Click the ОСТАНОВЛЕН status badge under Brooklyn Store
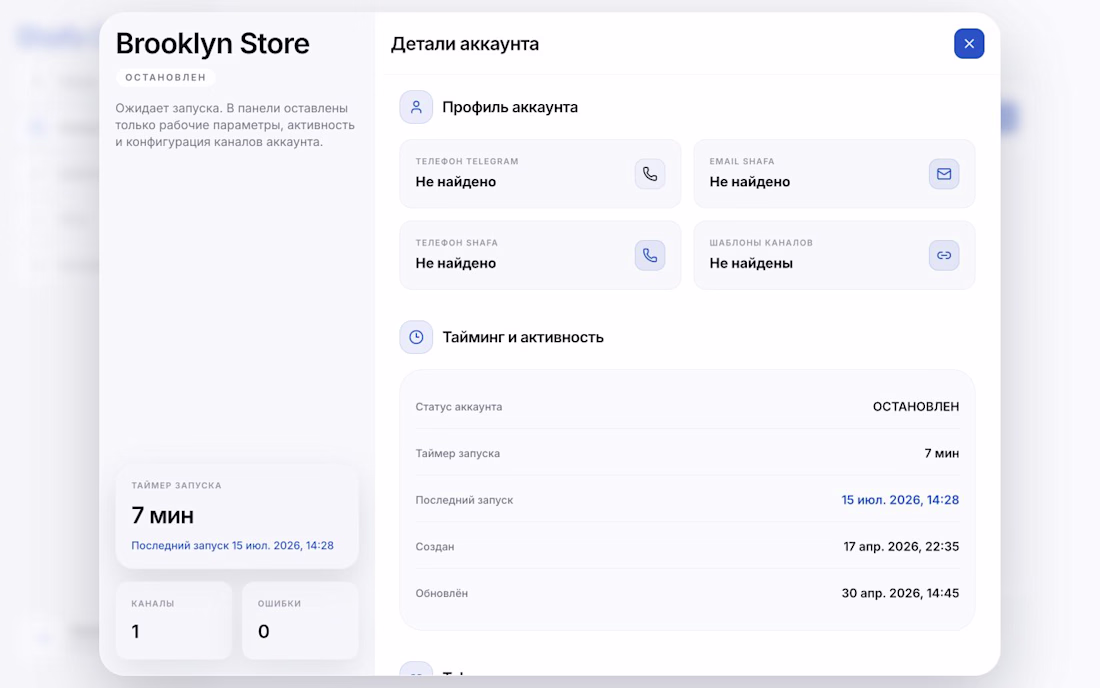Image resolution: width=1100 pixels, height=688 pixels. pyautogui.click(x=166, y=77)
